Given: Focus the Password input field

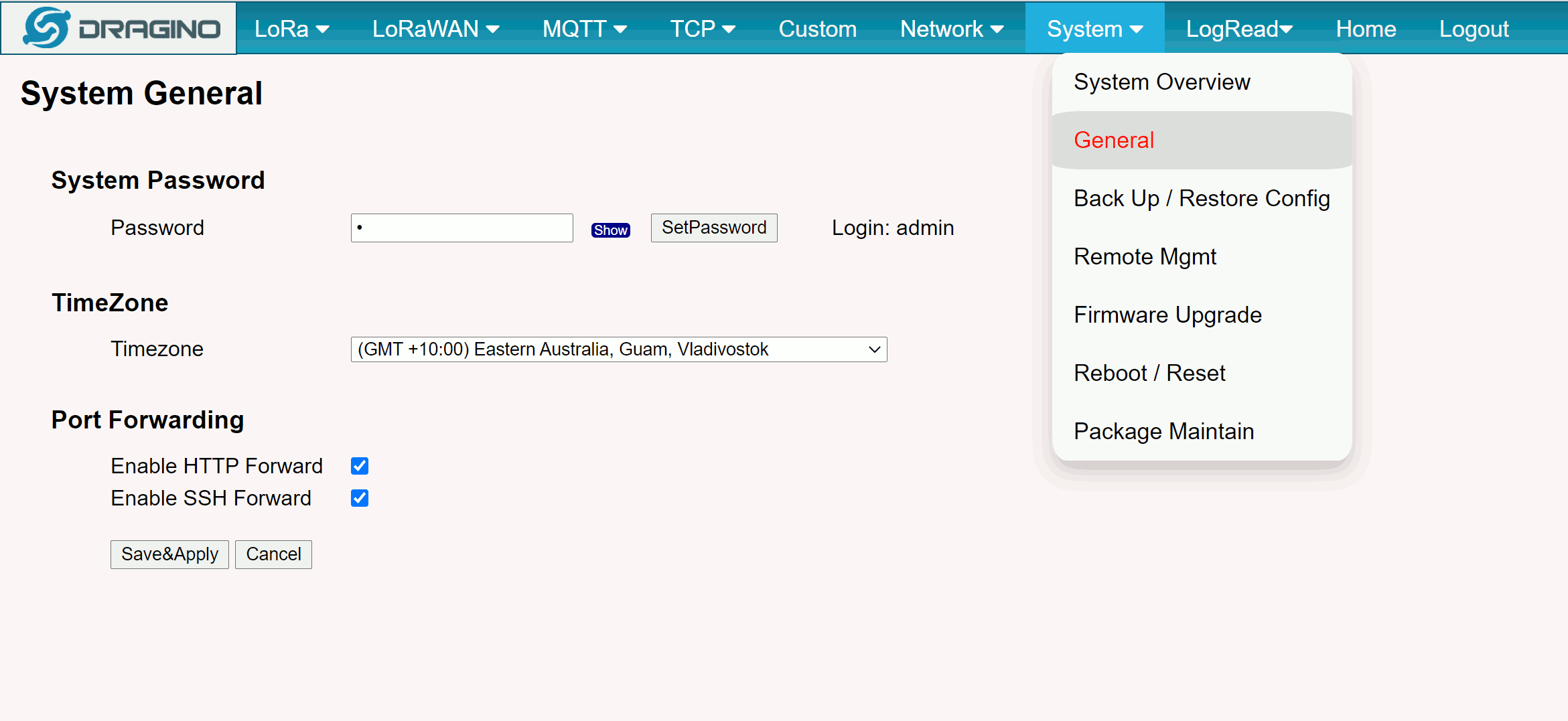Looking at the screenshot, I should tap(462, 228).
